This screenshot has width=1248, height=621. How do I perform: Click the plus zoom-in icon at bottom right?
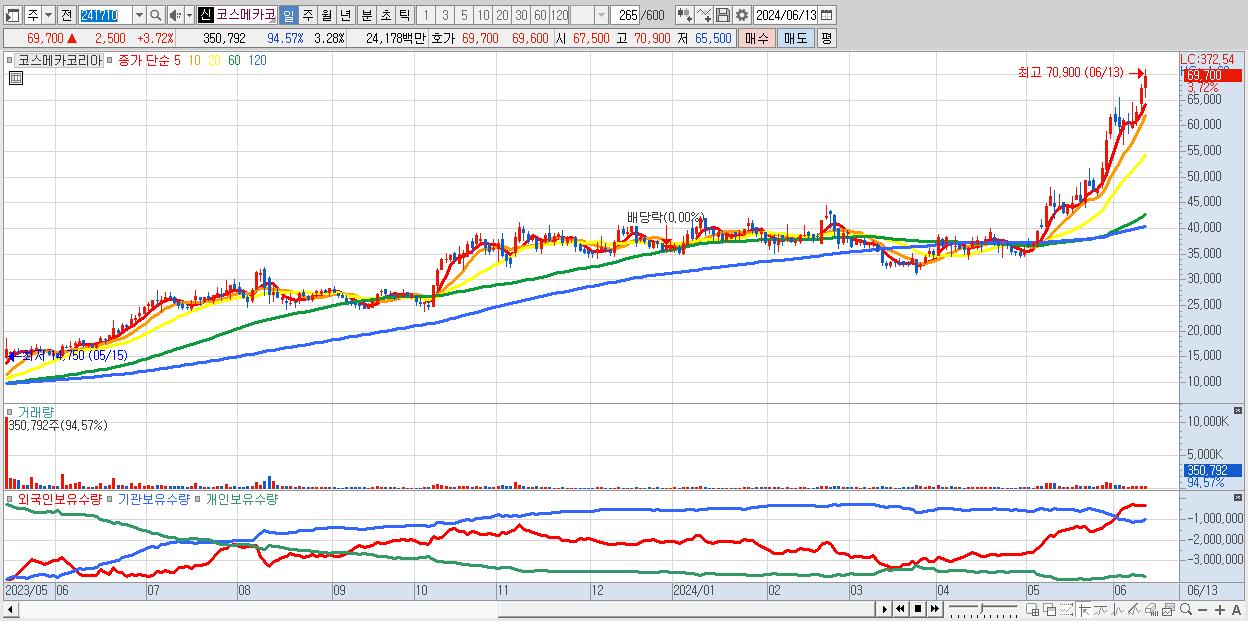pyautogui.click(x=1220, y=610)
